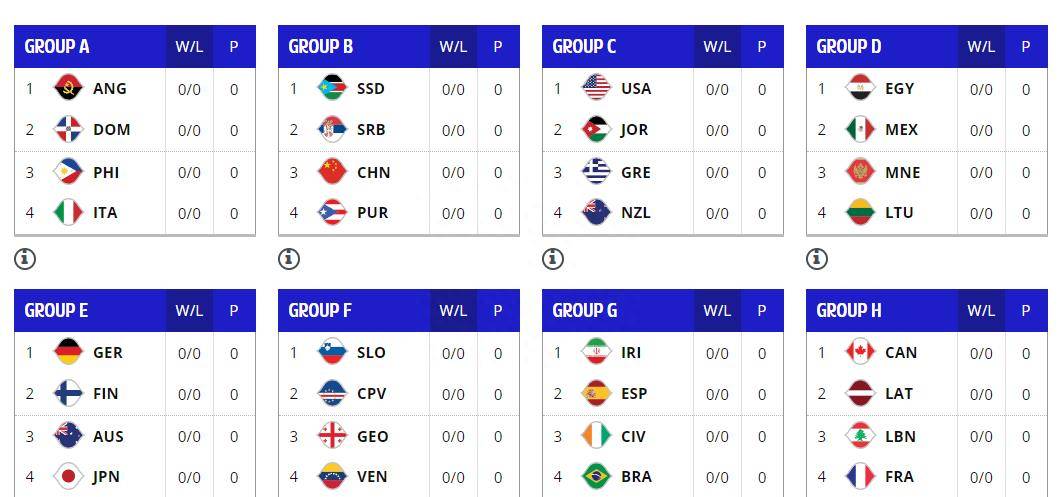
Task: Open the Group D info icon
Action: pyautogui.click(x=817, y=259)
